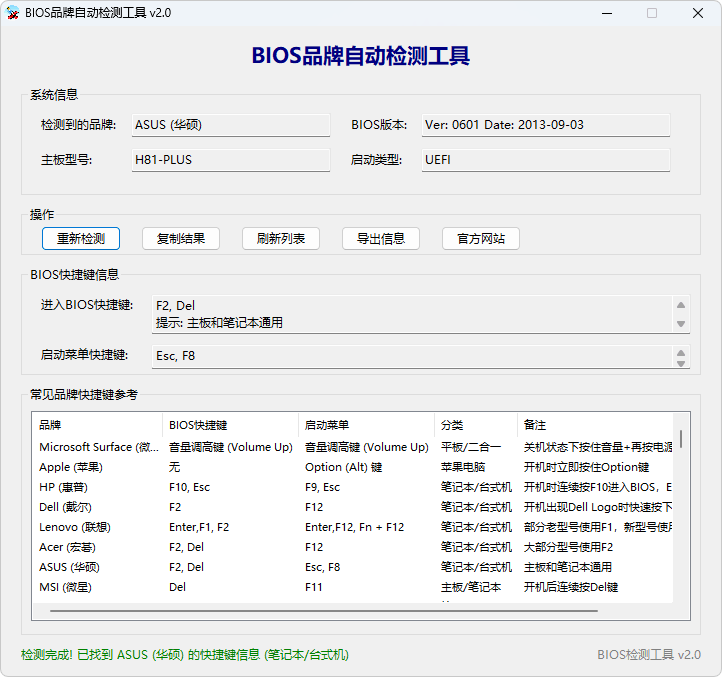722x677 pixels.
Task: Click the 复制结果 button
Action: [x=181, y=238]
